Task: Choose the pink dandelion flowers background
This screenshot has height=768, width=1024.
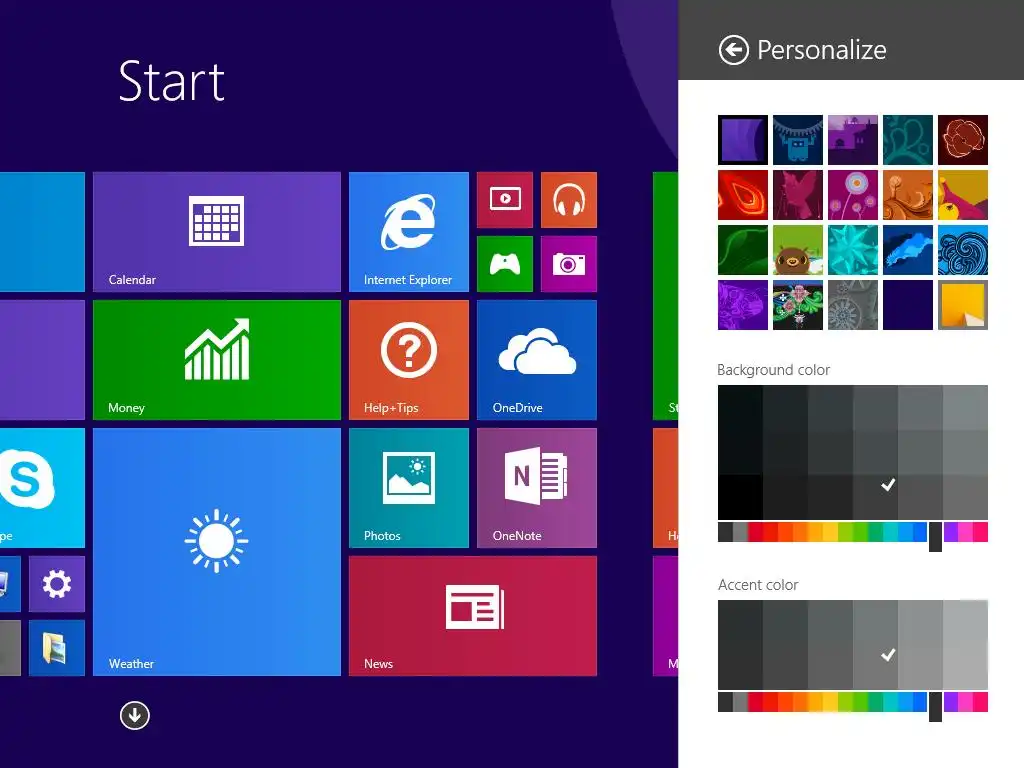Action: coord(853,195)
